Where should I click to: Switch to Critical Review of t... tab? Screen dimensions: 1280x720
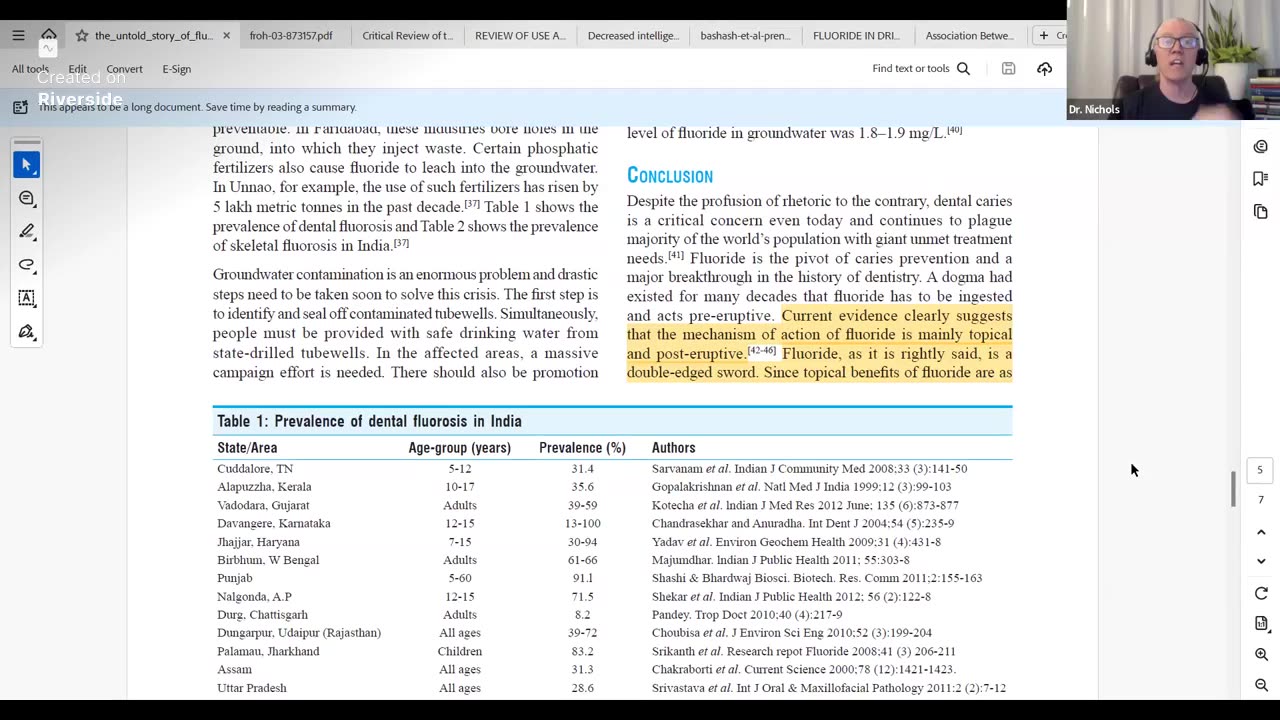coord(407,35)
